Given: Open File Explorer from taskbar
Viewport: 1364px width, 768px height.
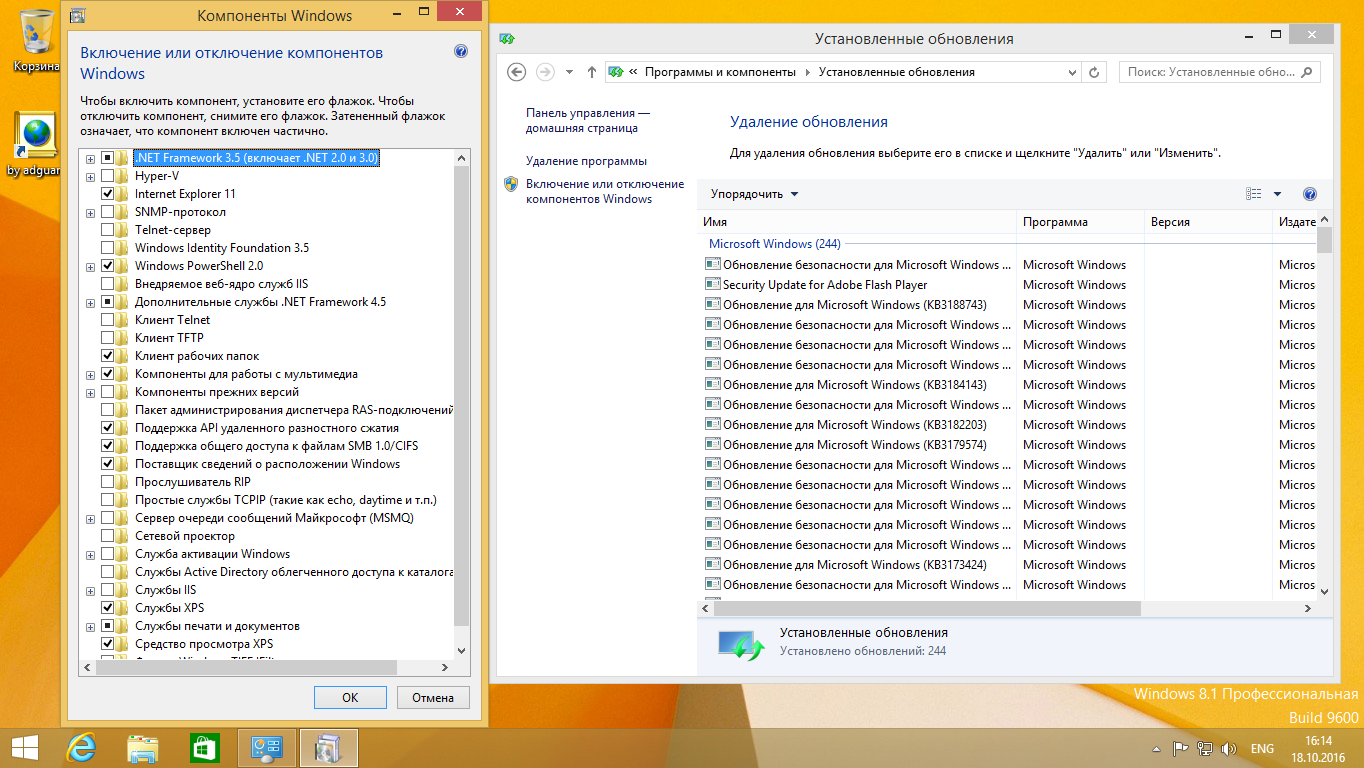Looking at the screenshot, I should (143, 748).
